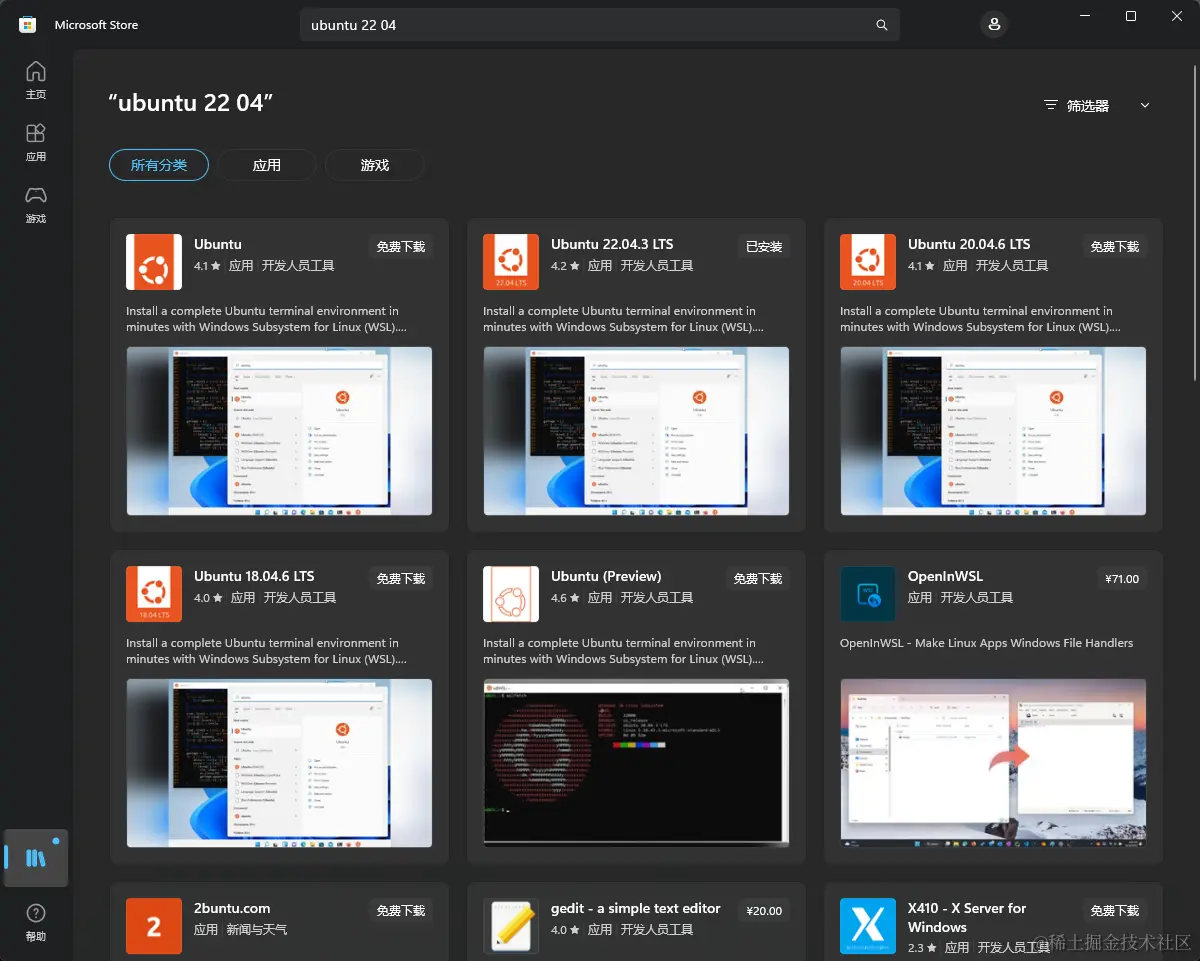Open the Help (帮助) sidebar icon
Screen dimensions: 1200x961
pyautogui.click(x=36, y=921)
